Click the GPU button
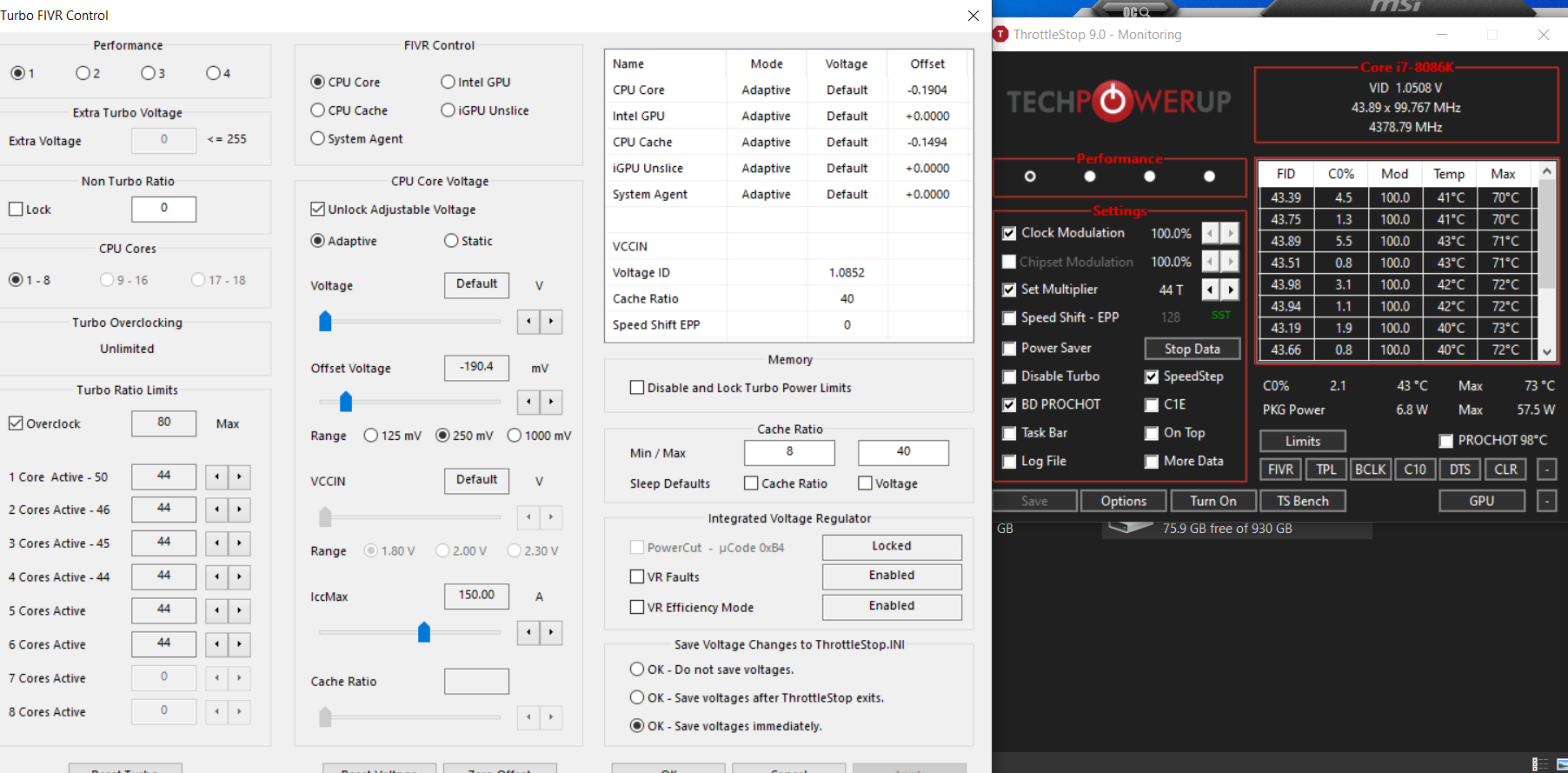Image resolution: width=1568 pixels, height=773 pixels. tap(1482, 501)
